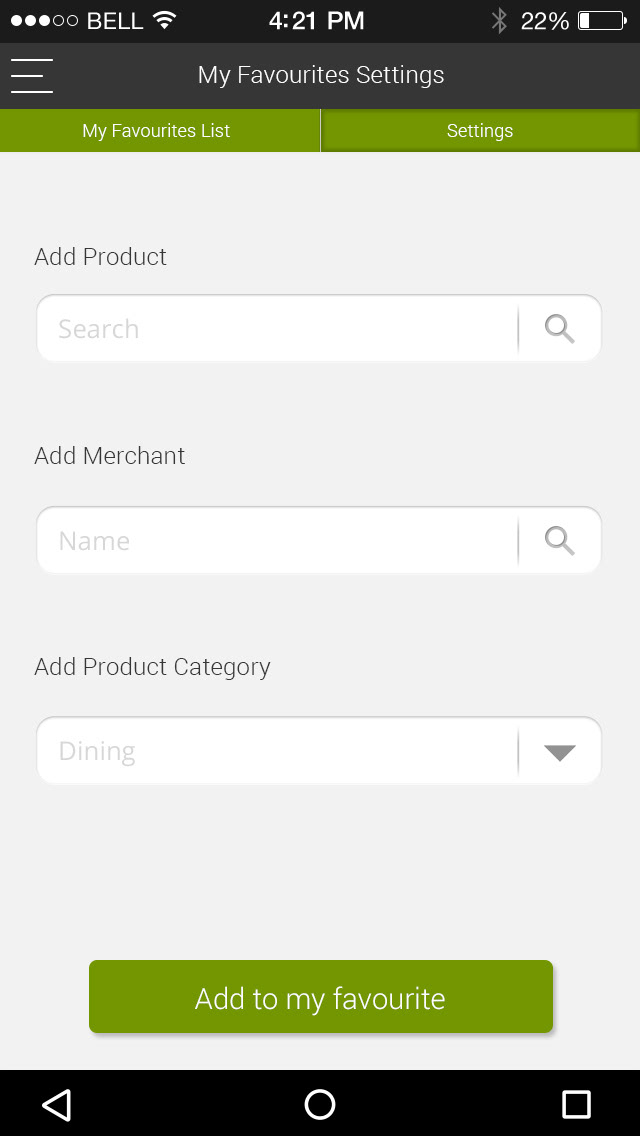Tap the Bluetooth status icon
This screenshot has height=1136, width=640.
point(499,20)
